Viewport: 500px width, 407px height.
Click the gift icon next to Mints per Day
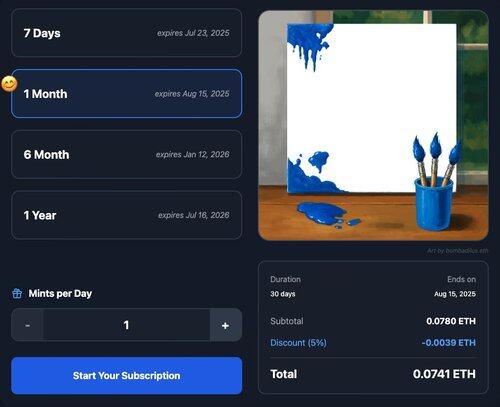coord(17,293)
